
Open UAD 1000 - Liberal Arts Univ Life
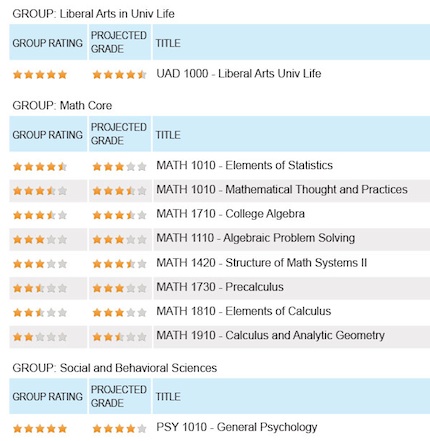tap(239, 73)
